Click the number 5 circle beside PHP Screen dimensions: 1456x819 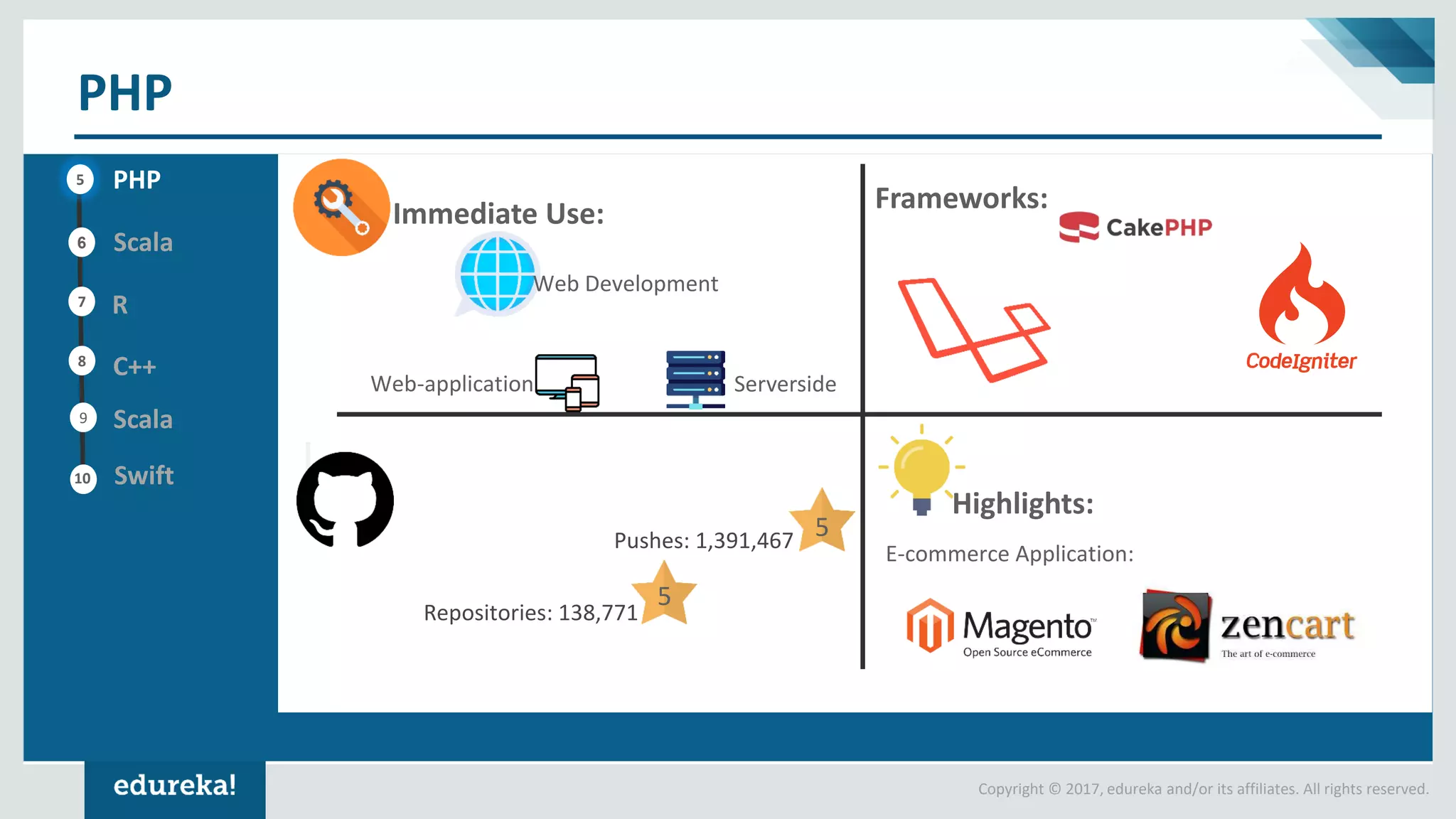[x=80, y=180]
